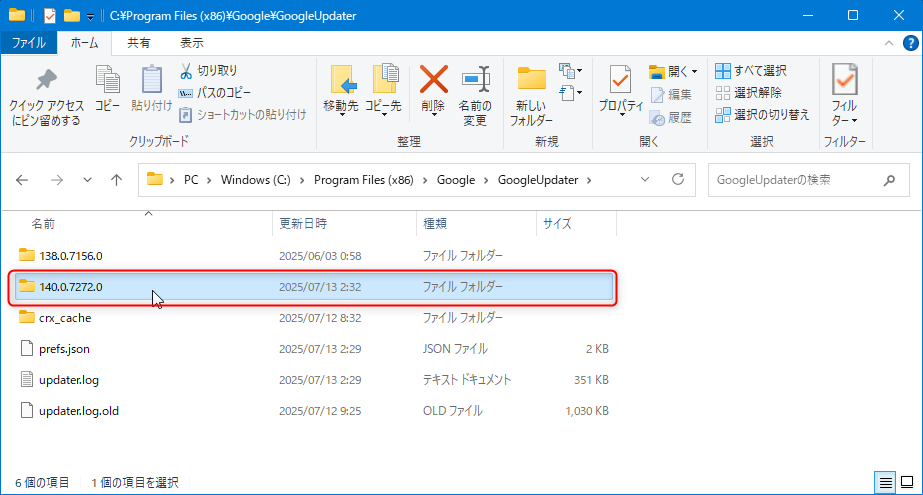The width and height of the screenshot is (923, 495).
Task: Click Select none (選択解除)
Action: [748, 92]
